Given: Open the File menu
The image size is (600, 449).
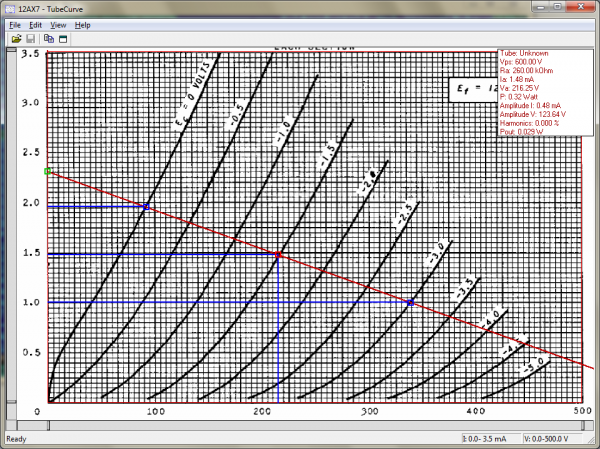Looking at the screenshot, I should click(x=14, y=24).
